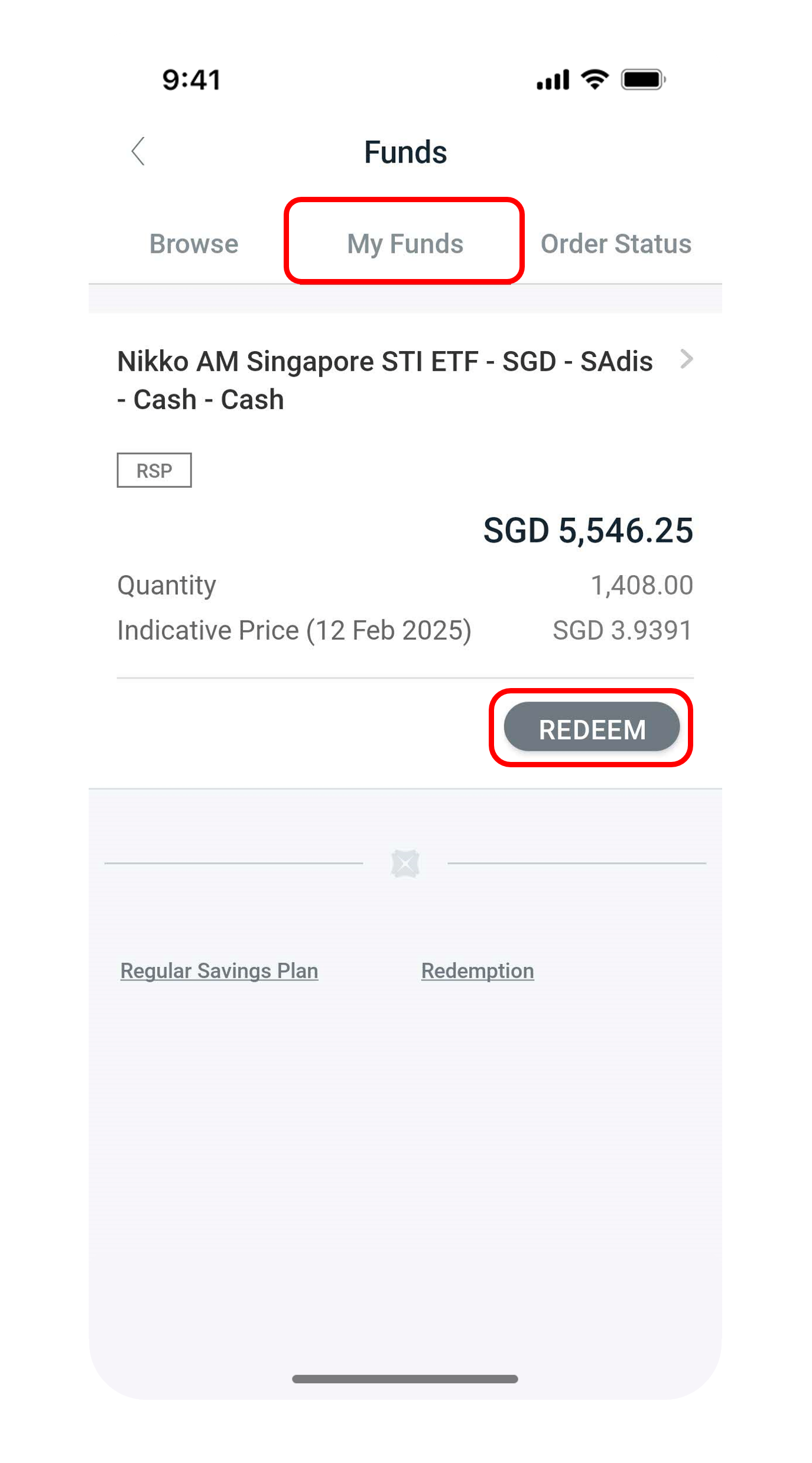Tap the SGD 5,546.25 holding value
The image size is (812, 1463).
[x=588, y=530]
